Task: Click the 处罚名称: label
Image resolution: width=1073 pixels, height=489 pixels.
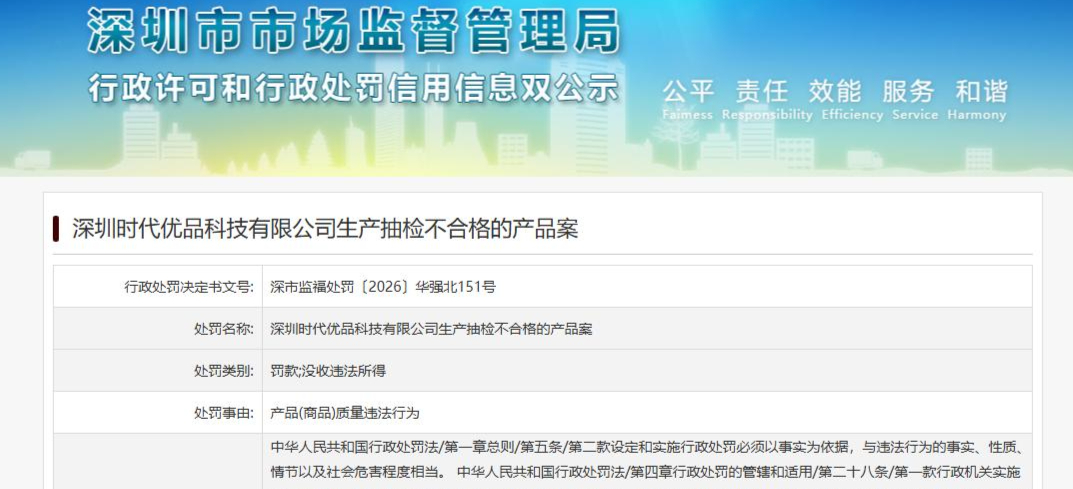Action: [223, 329]
